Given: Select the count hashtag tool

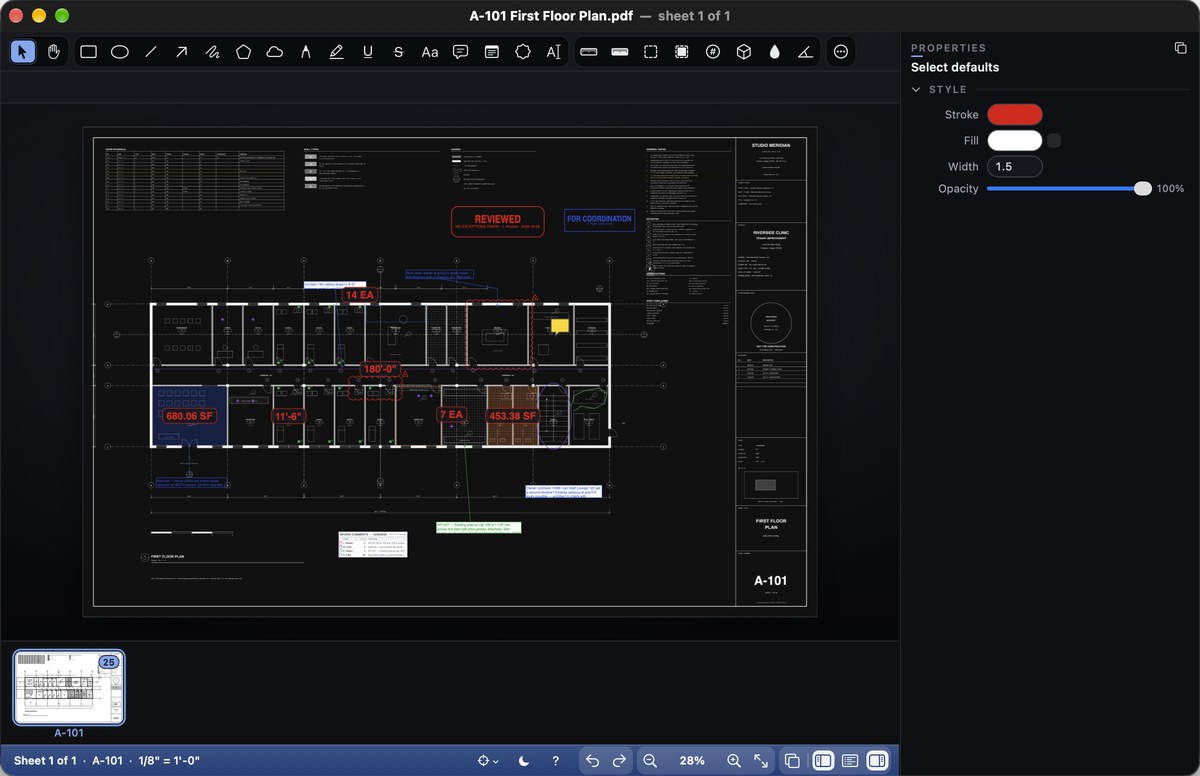Looking at the screenshot, I should tap(712, 52).
